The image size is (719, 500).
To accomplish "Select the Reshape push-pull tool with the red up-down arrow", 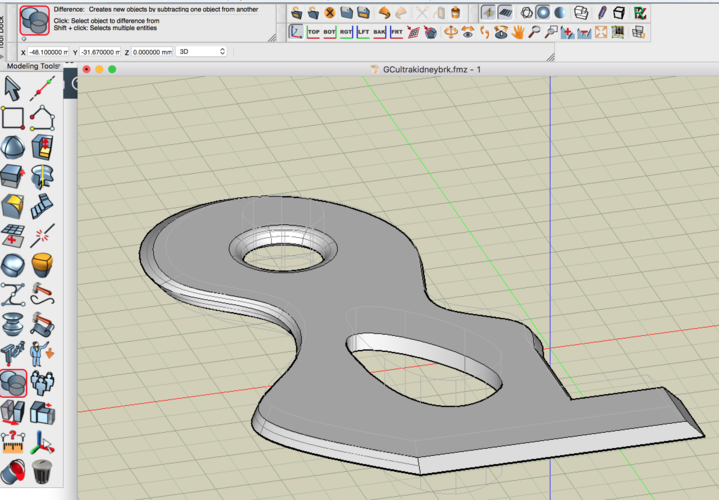I will [x=42, y=148].
